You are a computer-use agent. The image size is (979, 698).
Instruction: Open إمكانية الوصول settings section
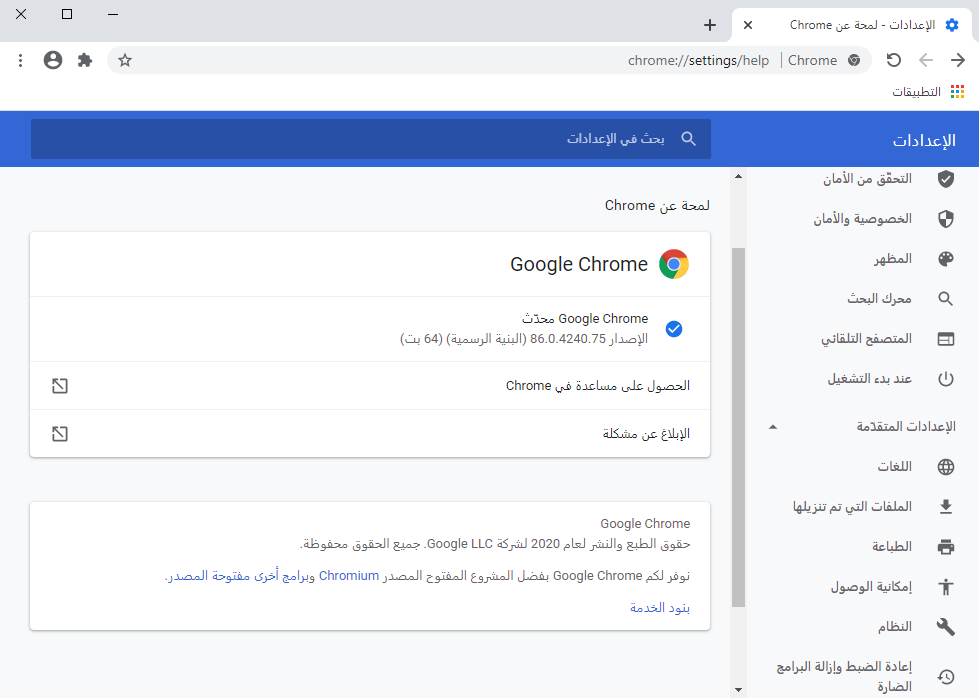pyautogui.click(x=871, y=587)
